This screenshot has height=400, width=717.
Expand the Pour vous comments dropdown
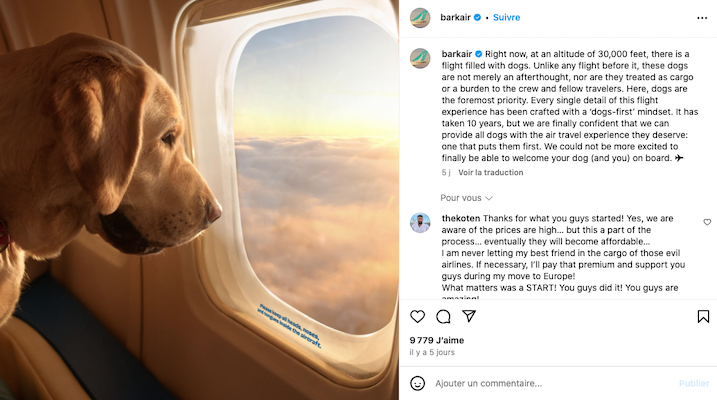point(466,198)
